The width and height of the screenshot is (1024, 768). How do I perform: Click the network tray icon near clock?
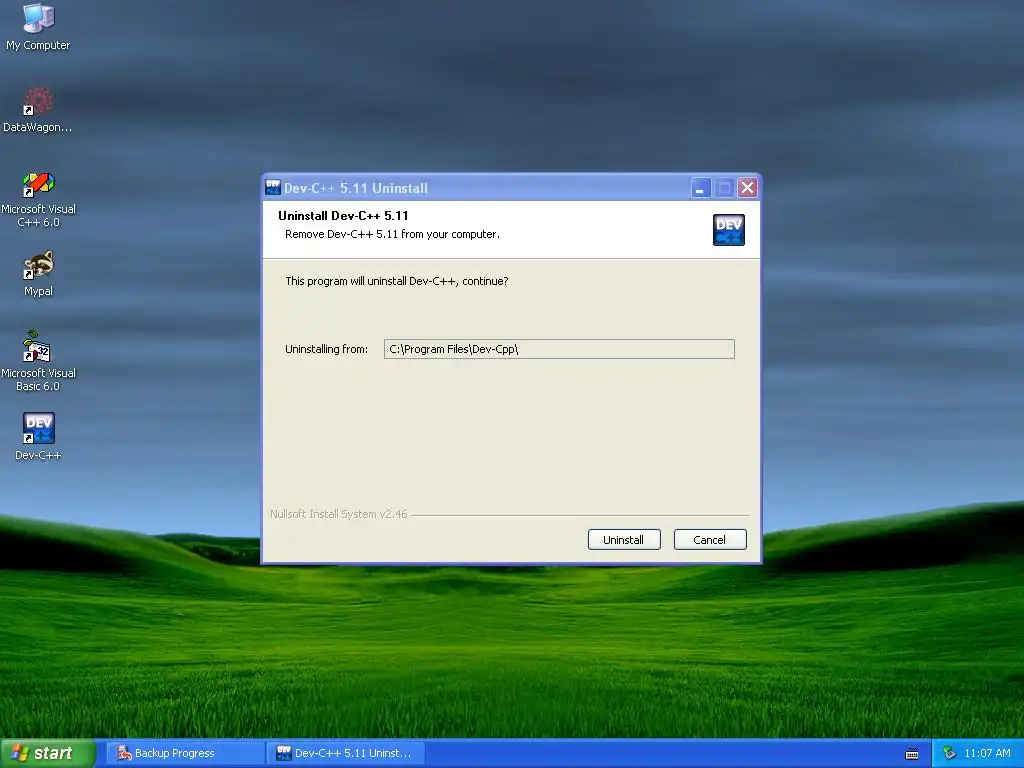click(x=949, y=753)
